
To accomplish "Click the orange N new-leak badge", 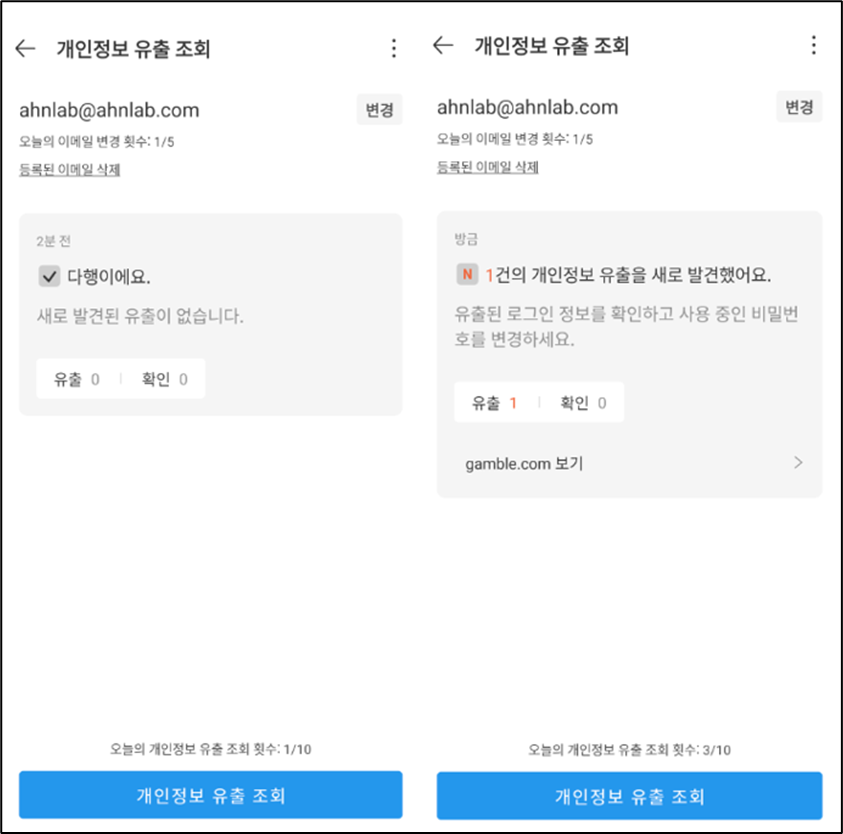I will click(x=466, y=274).
